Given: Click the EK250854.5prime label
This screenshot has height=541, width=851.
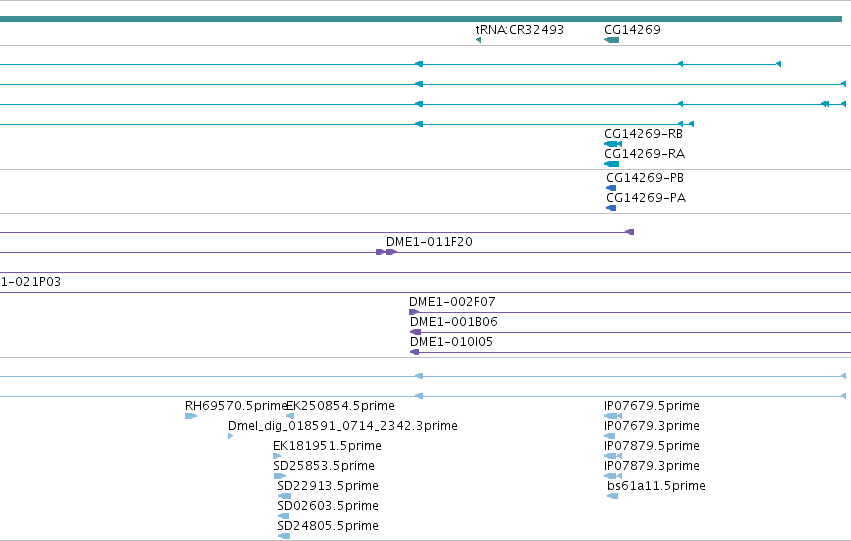Looking at the screenshot, I should [x=340, y=406].
